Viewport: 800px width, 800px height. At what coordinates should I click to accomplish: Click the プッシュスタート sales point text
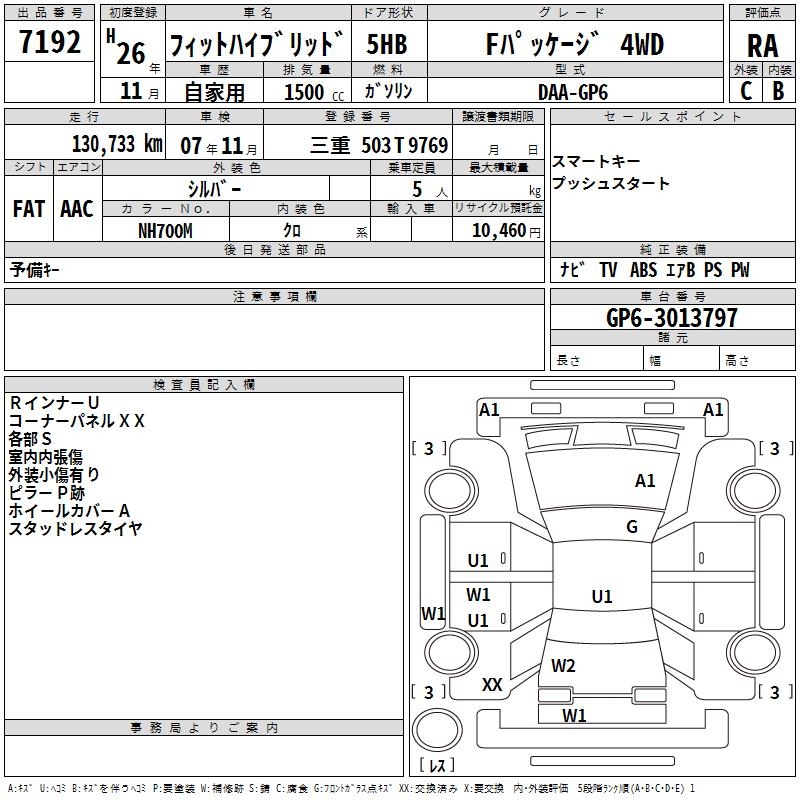coord(611,184)
